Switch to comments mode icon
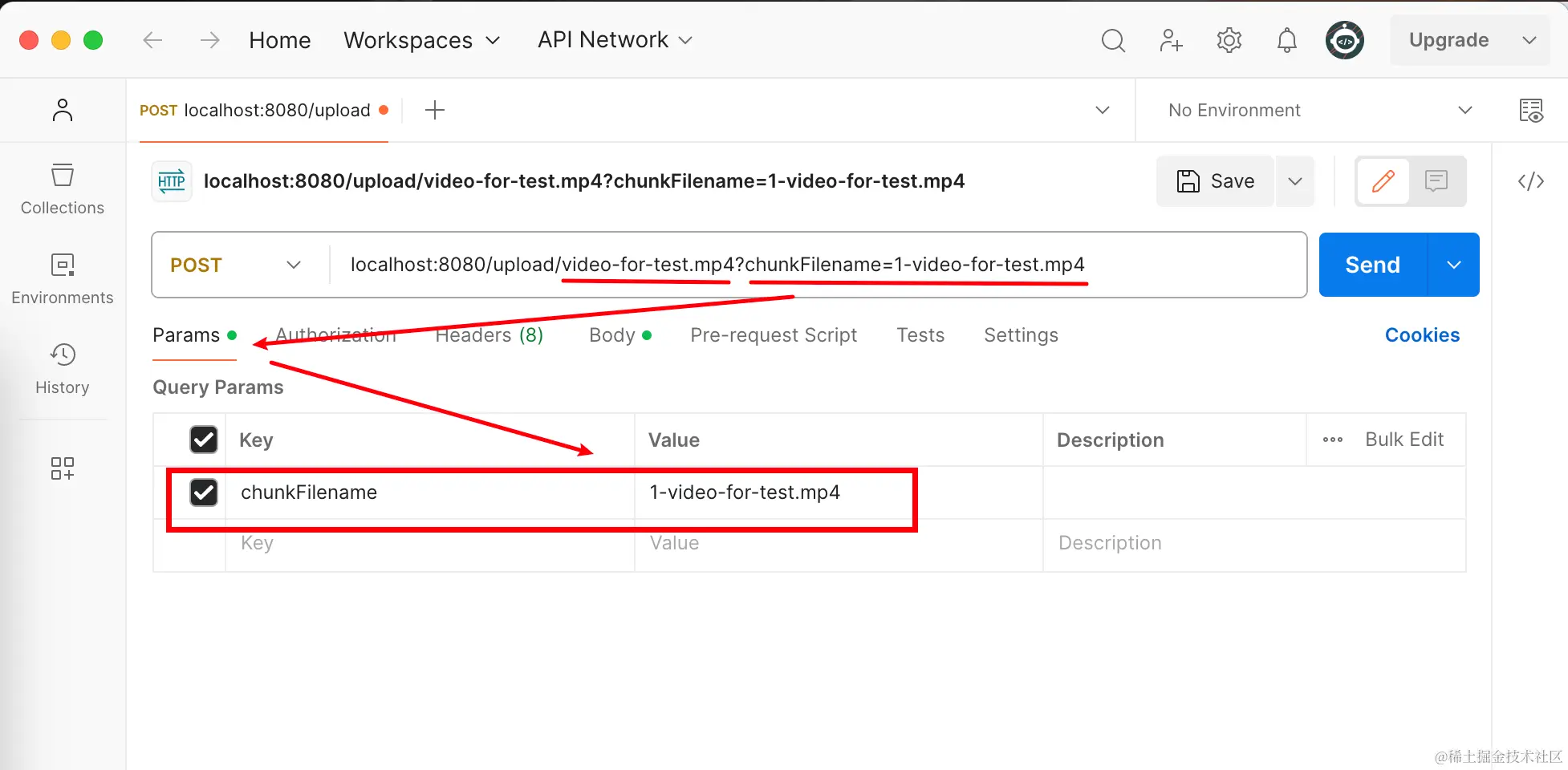The width and height of the screenshot is (1568, 770). point(1436,181)
